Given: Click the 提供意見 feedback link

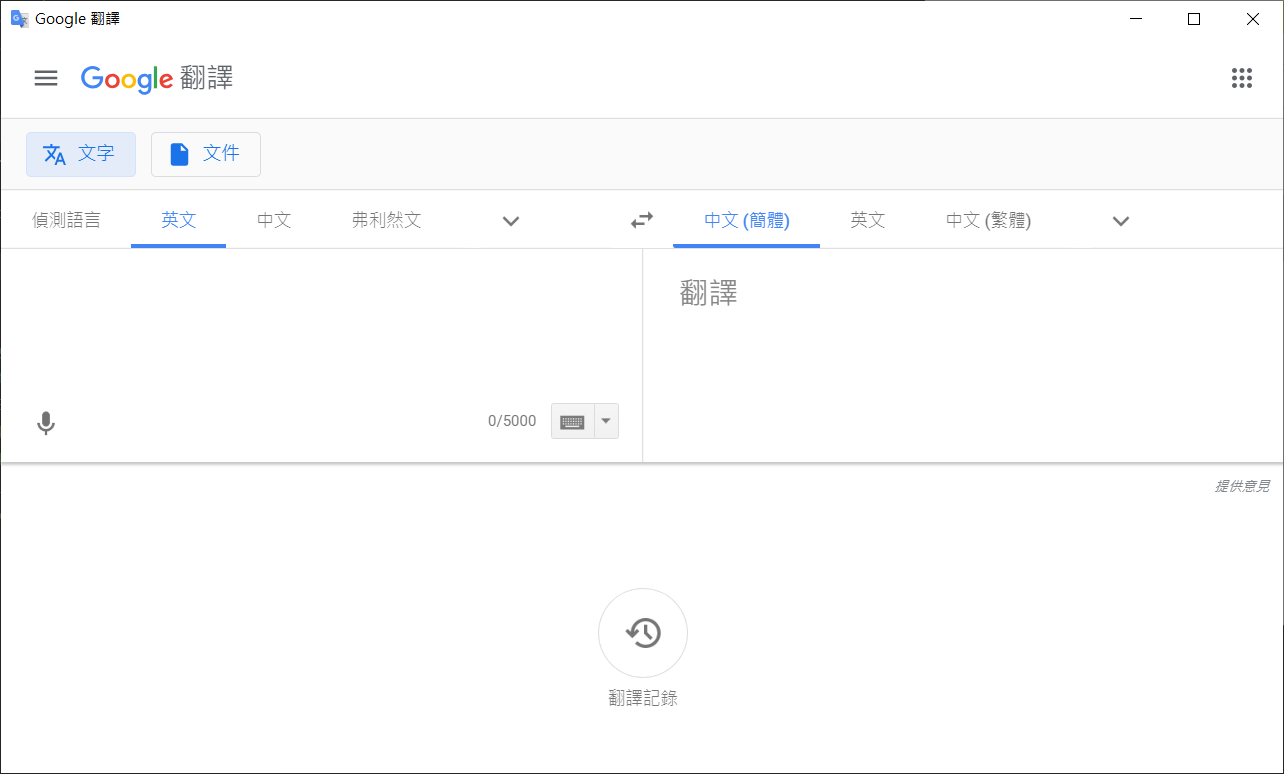Looking at the screenshot, I should coord(1242,486).
